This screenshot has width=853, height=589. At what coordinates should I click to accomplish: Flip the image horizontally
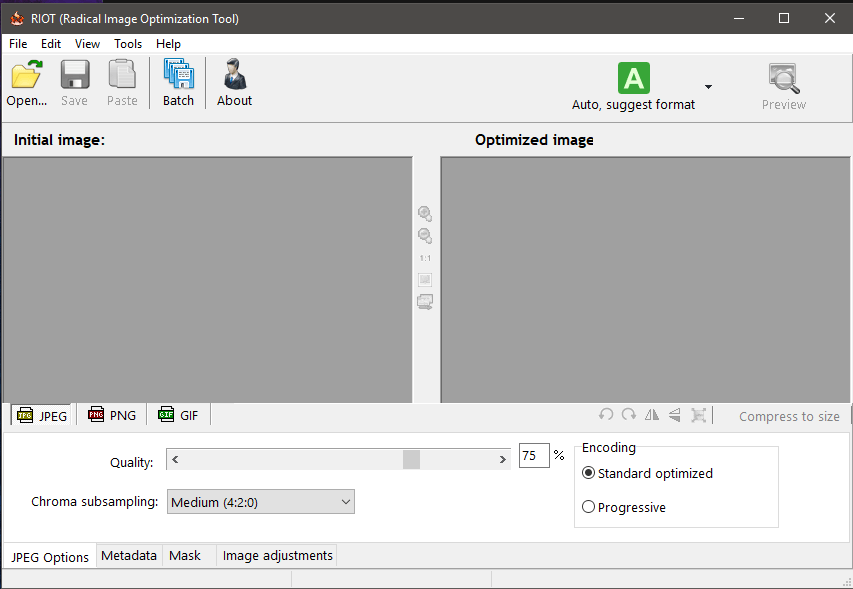pyautogui.click(x=651, y=414)
